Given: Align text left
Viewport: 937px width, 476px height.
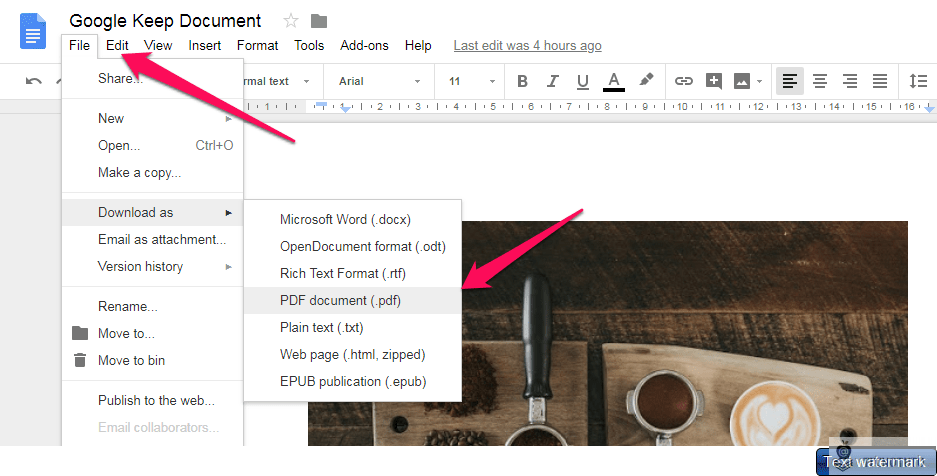Looking at the screenshot, I should pos(790,81).
